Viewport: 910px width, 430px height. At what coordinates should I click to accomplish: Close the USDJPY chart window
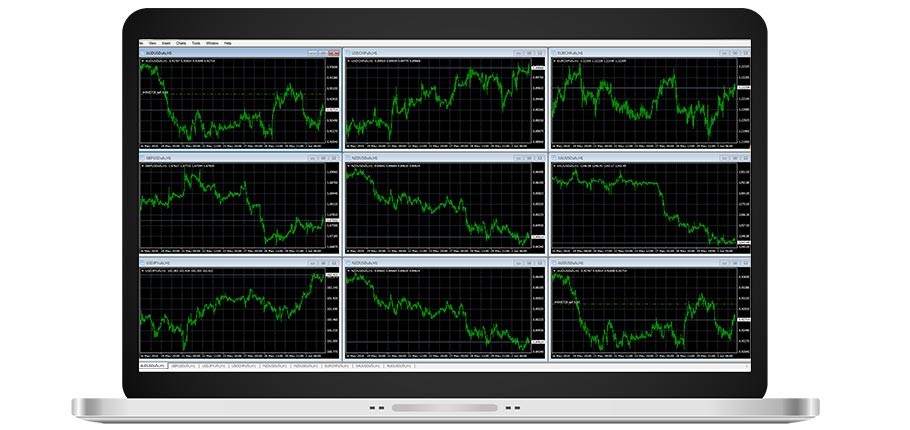pyautogui.click(x=333, y=263)
